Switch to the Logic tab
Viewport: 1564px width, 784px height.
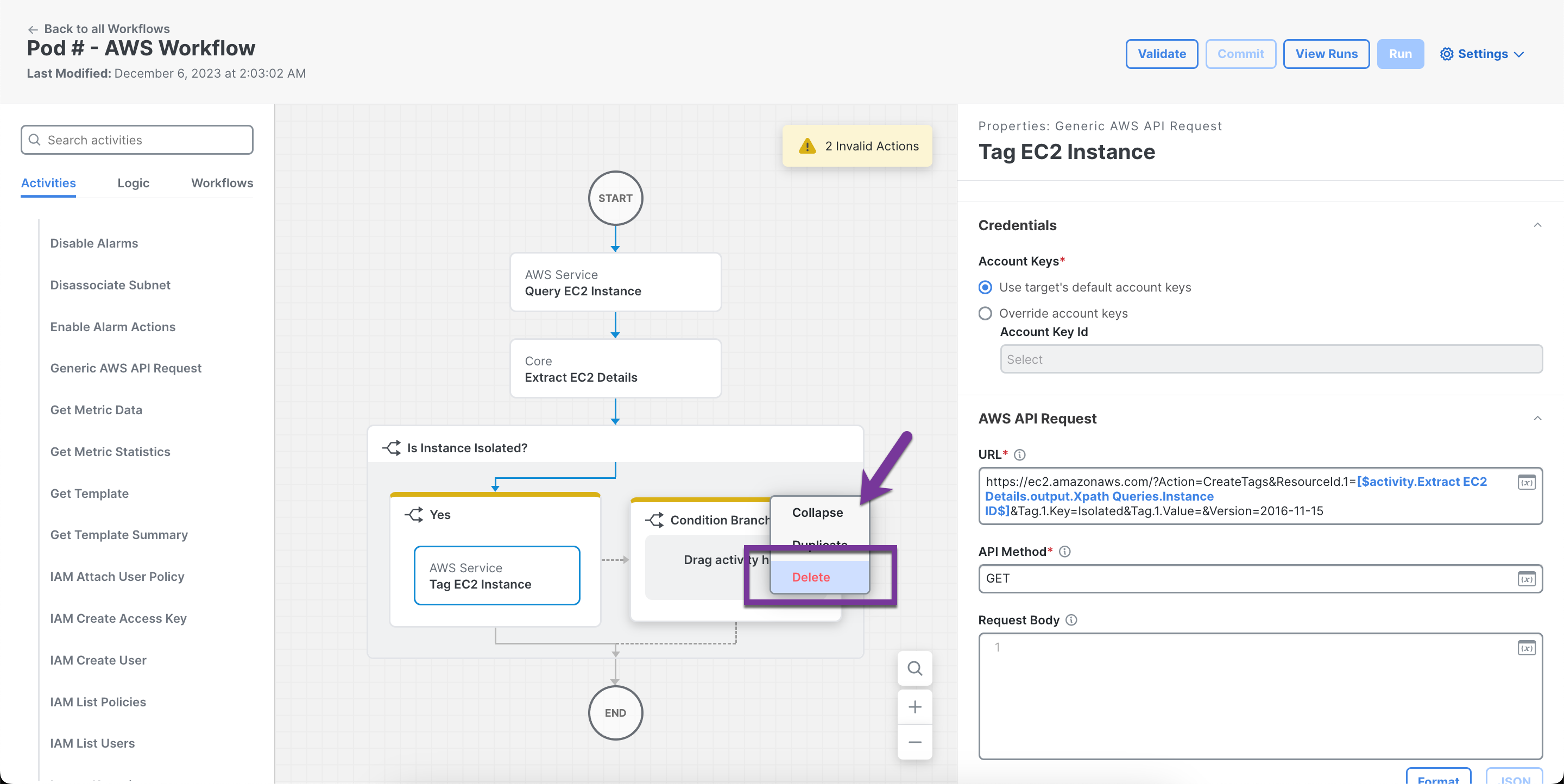[x=133, y=184]
